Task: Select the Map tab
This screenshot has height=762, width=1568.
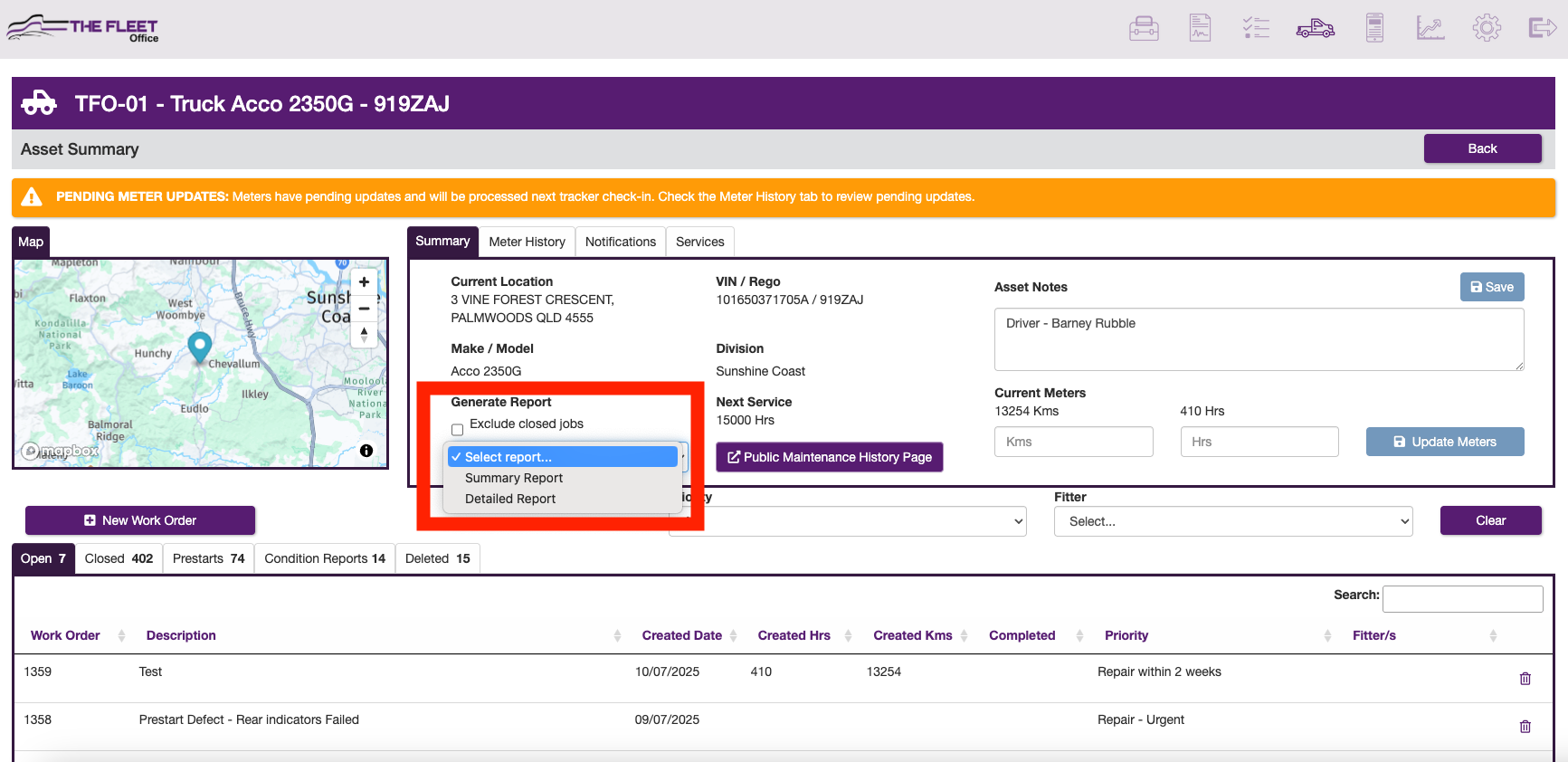Action: pyautogui.click(x=31, y=242)
